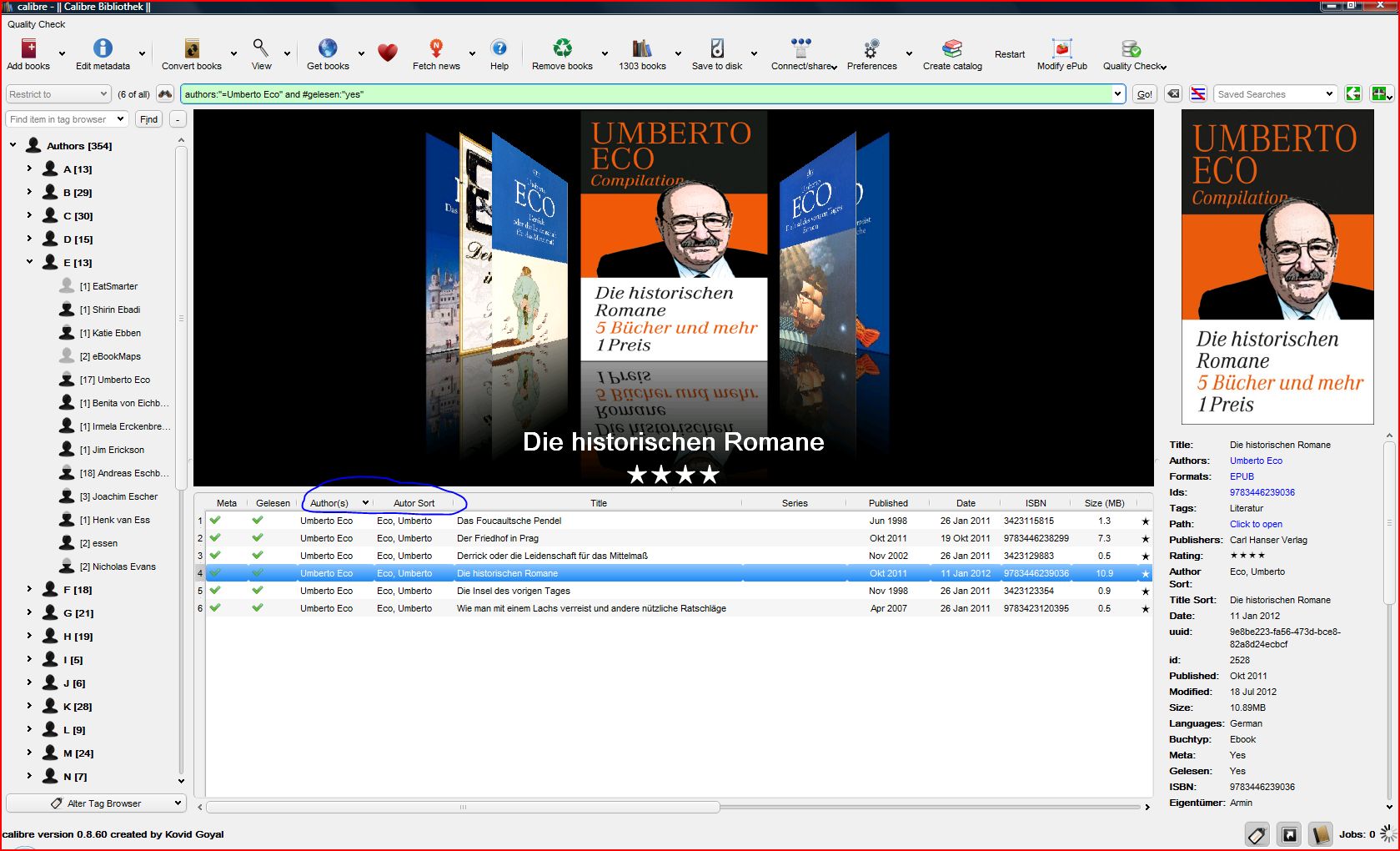Open the 9783446239036 Ids link

pyautogui.click(x=1262, y=492)
